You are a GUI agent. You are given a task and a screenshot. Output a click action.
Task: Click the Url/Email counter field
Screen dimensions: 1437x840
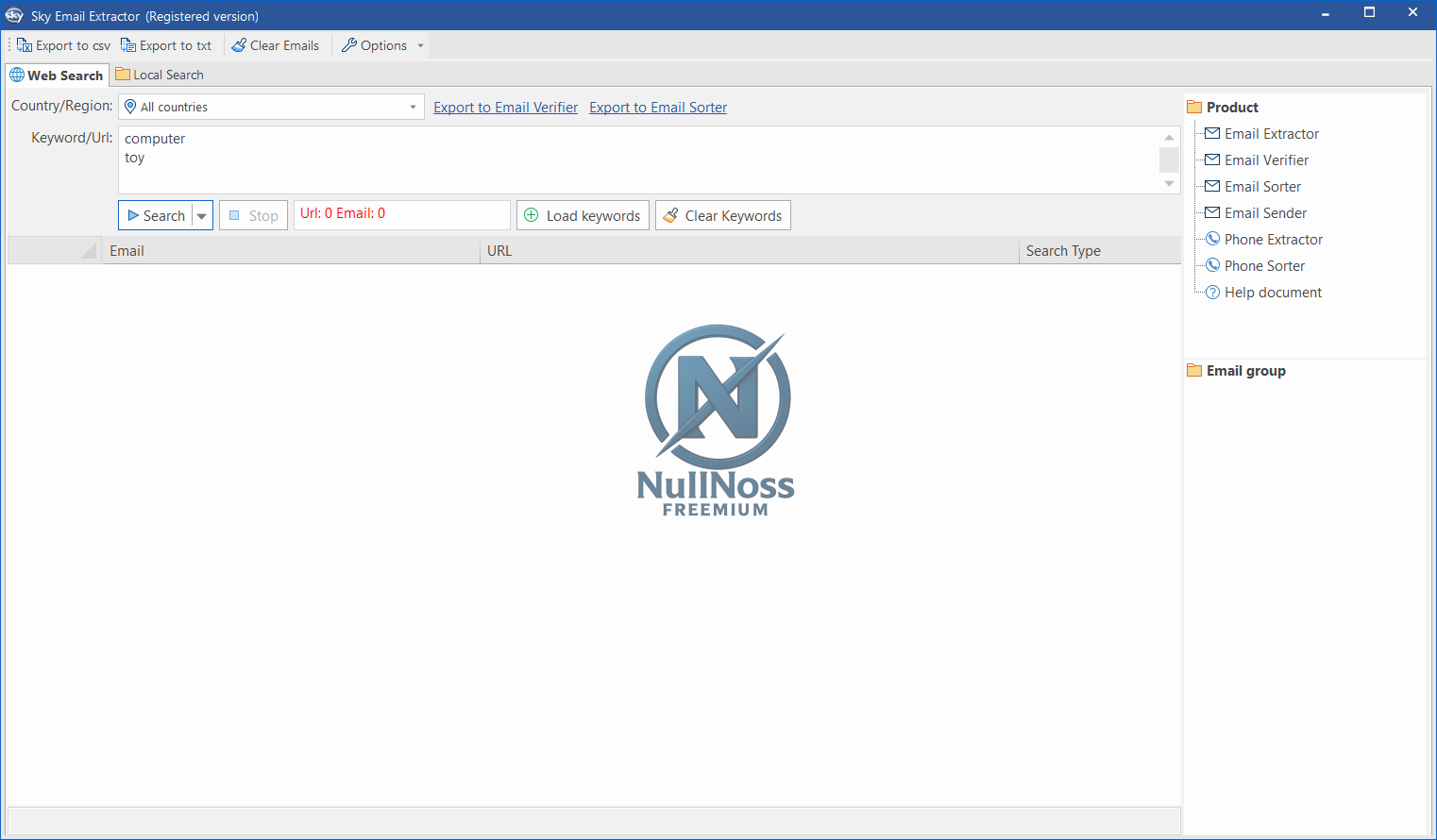(402, 215)
